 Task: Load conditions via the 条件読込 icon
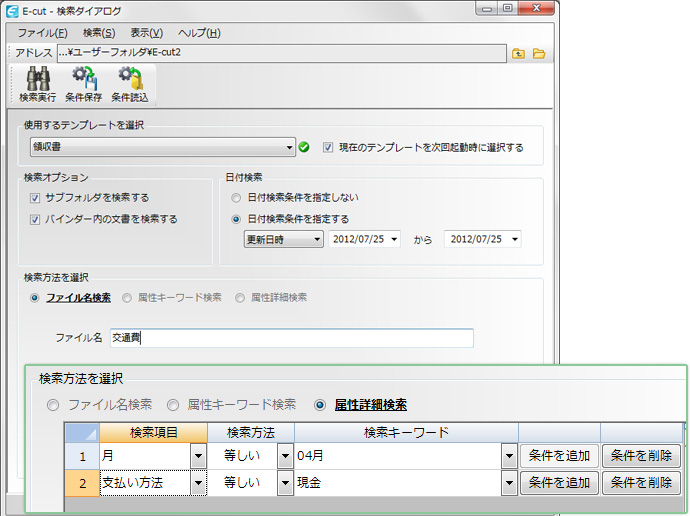pyautogui.click(x=130, y=84)
